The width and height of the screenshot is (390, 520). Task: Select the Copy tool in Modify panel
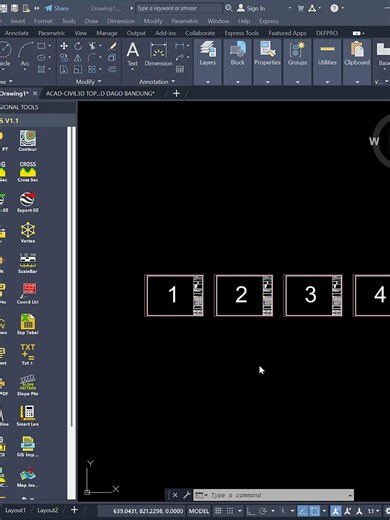tap(64, 58)
